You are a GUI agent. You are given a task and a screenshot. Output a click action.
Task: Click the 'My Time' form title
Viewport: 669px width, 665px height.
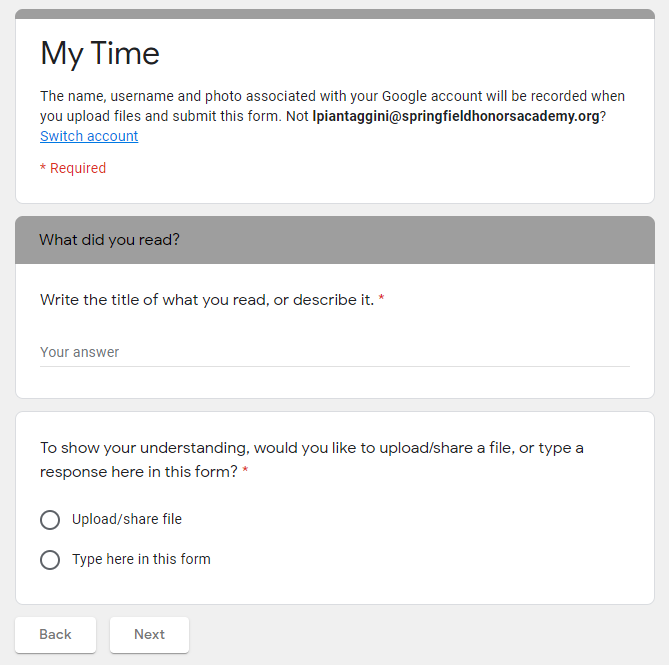tap(100, 53)
